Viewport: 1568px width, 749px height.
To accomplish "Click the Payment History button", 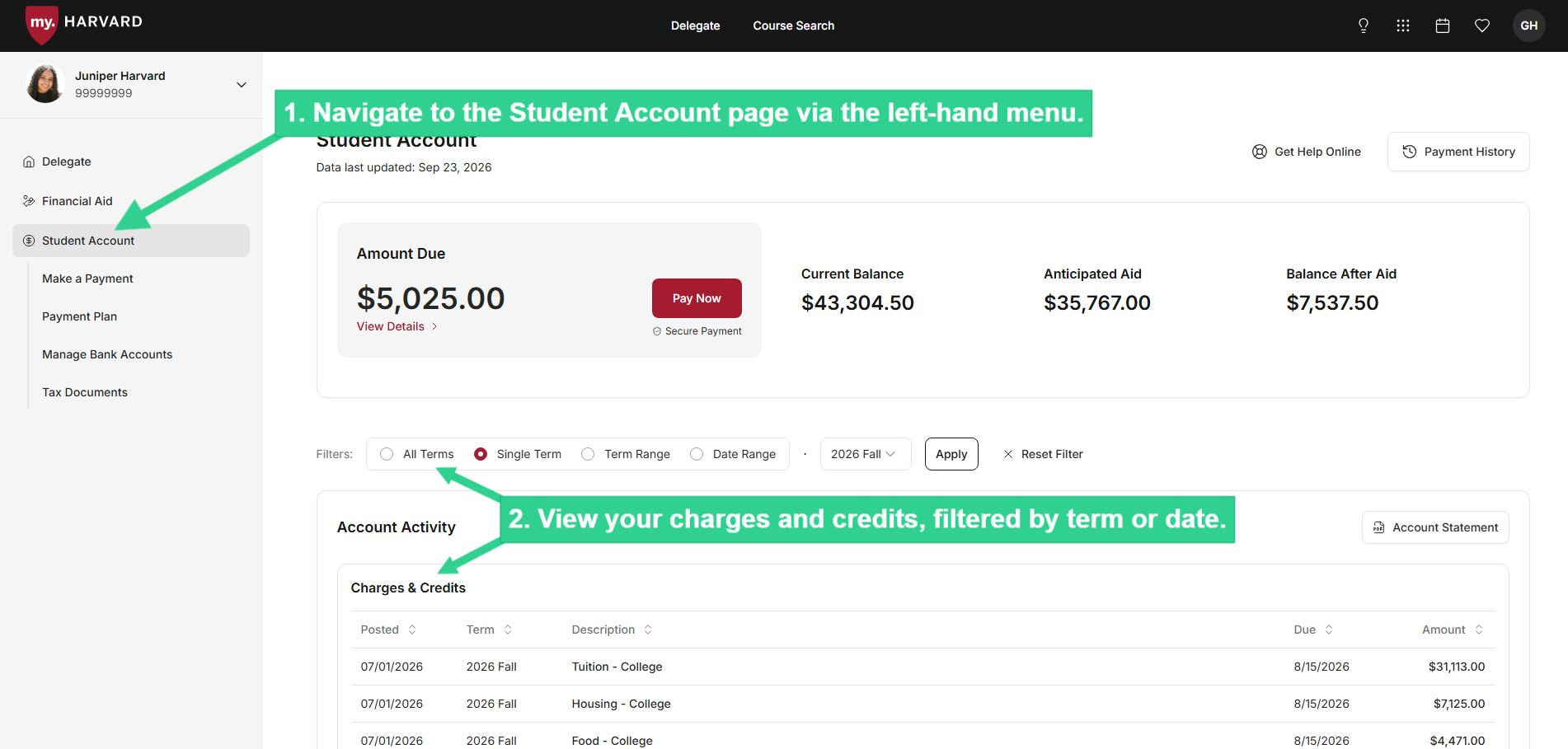I will (1458, 152).
